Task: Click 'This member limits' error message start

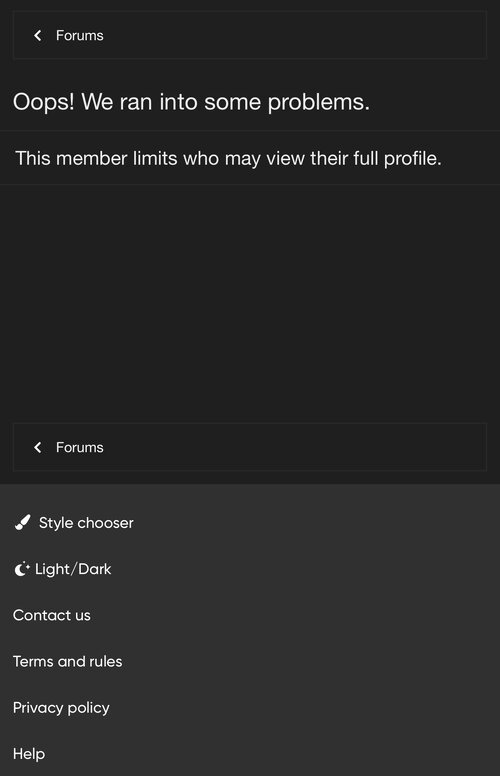Action: [97, 159]
